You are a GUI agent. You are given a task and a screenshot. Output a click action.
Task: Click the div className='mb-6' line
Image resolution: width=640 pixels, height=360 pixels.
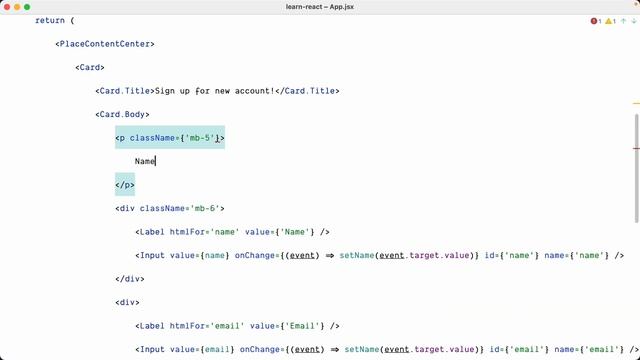click(170, 209)
